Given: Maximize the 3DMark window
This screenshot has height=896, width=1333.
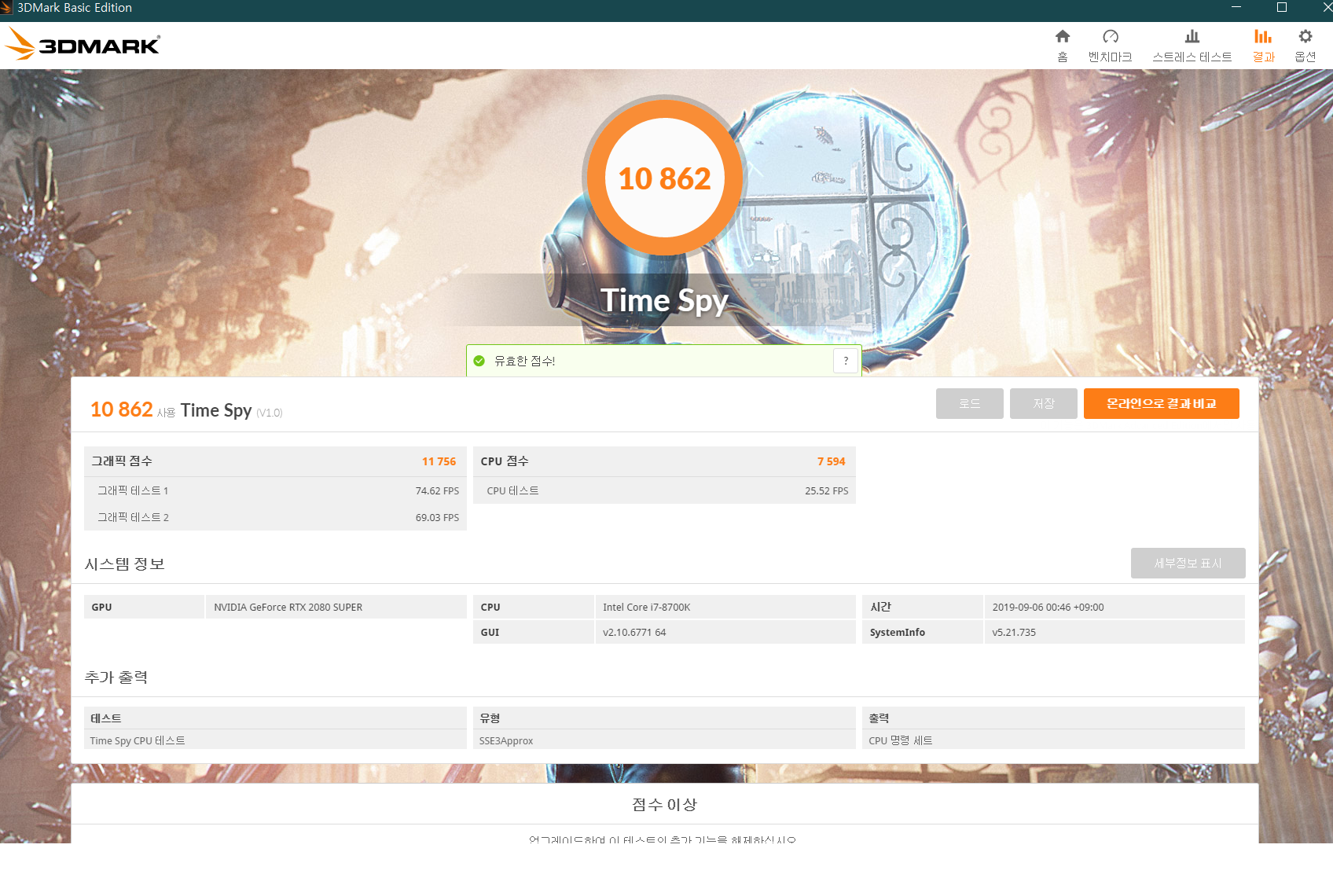Looking at the screenshot, I should click(1281, 8).
